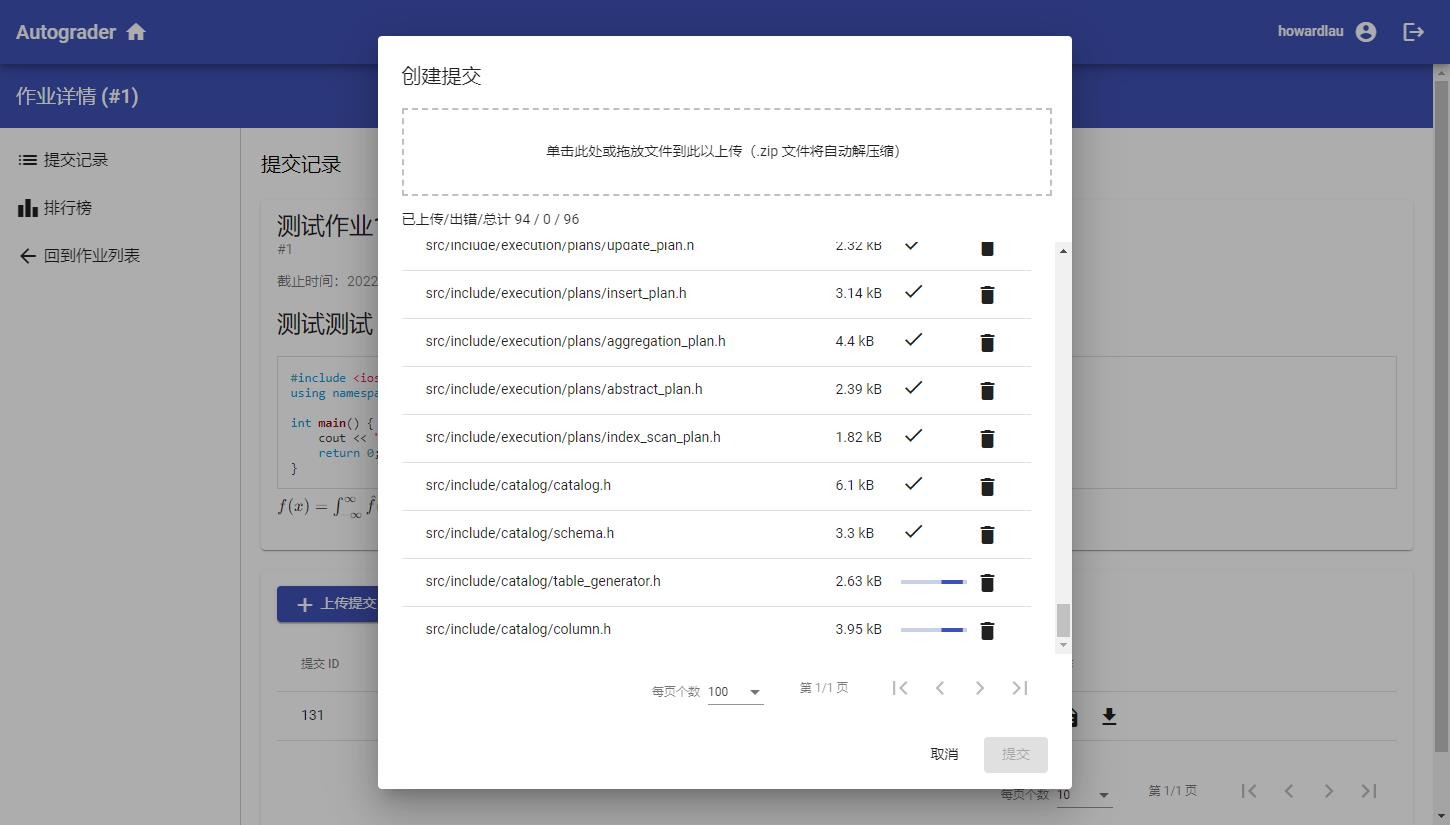Delete the update_plan.h file entry
This screenshot has height=825, width=1450.
987,248
